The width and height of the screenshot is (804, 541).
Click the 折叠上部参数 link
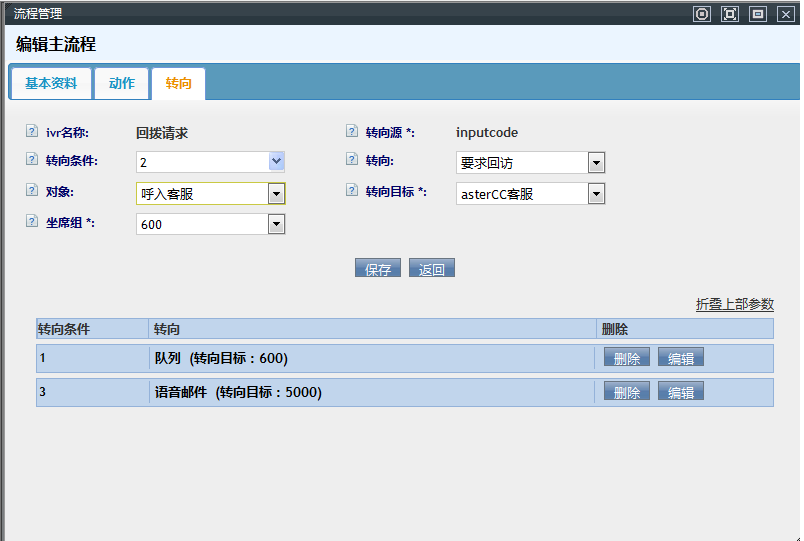[x=734, y=304]
